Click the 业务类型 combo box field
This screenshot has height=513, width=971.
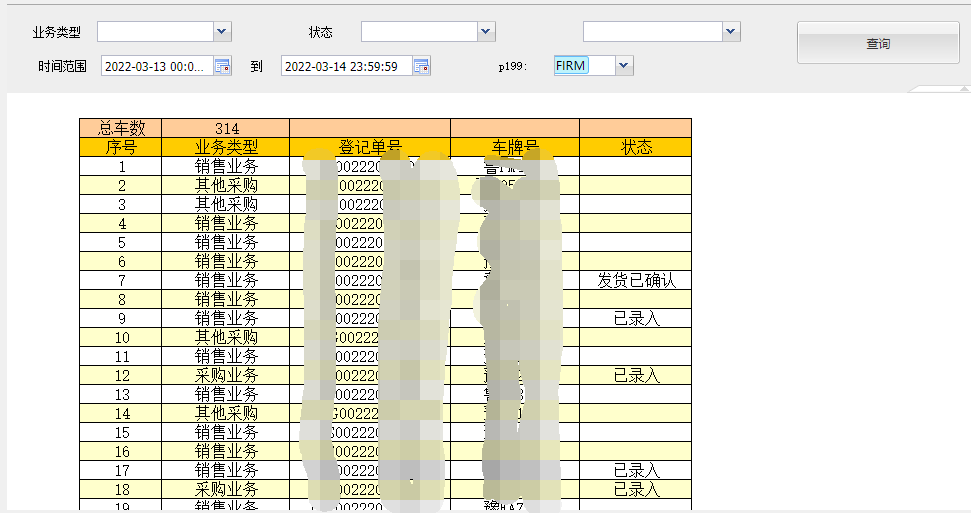point(155,32)
